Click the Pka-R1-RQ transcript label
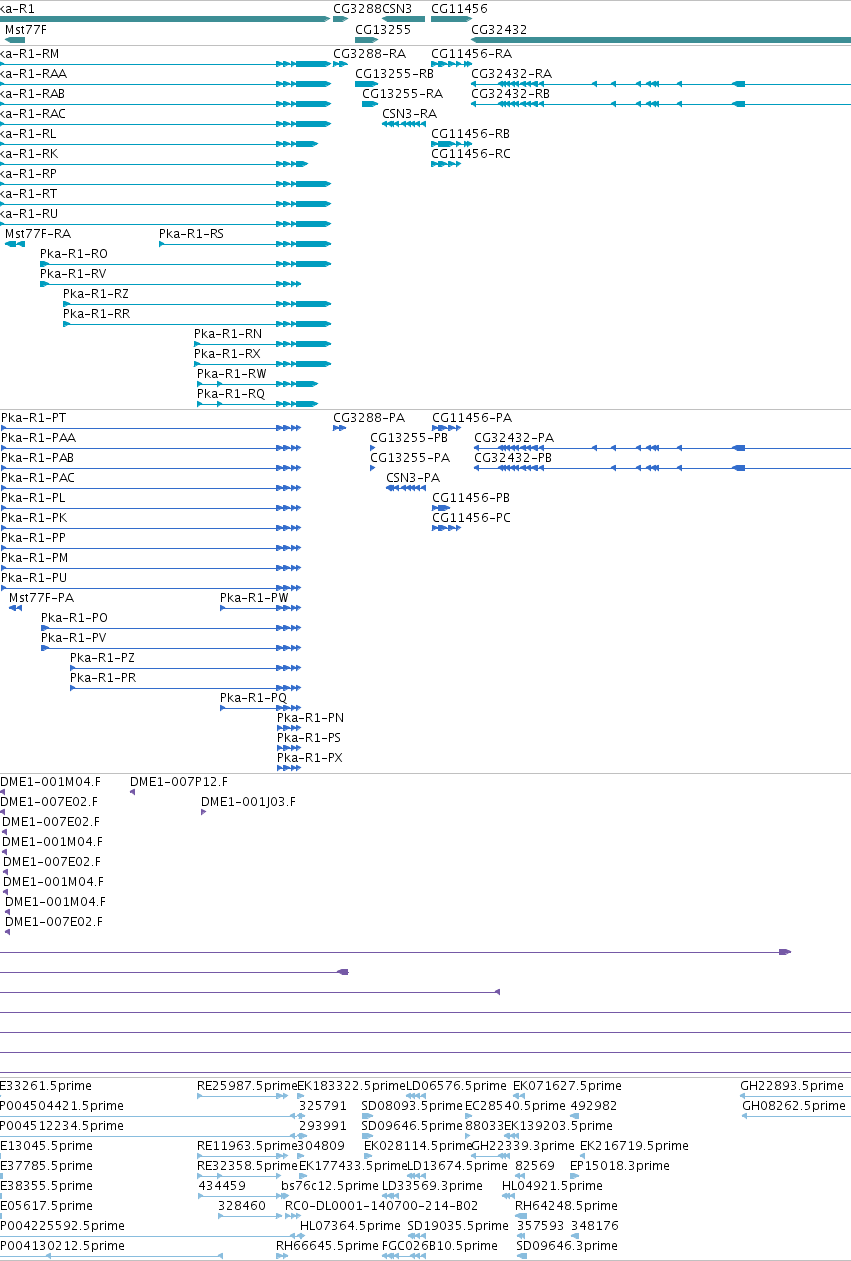The image size is (851, 1261). tap(231, 394)
